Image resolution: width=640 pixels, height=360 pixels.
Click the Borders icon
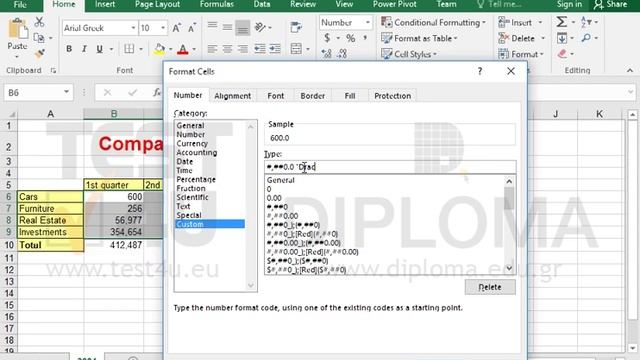point(129,49)
